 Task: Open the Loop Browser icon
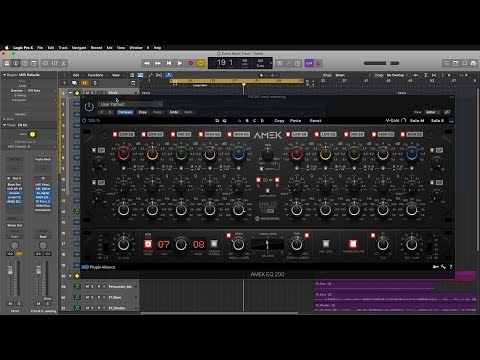tap(464, 63)
